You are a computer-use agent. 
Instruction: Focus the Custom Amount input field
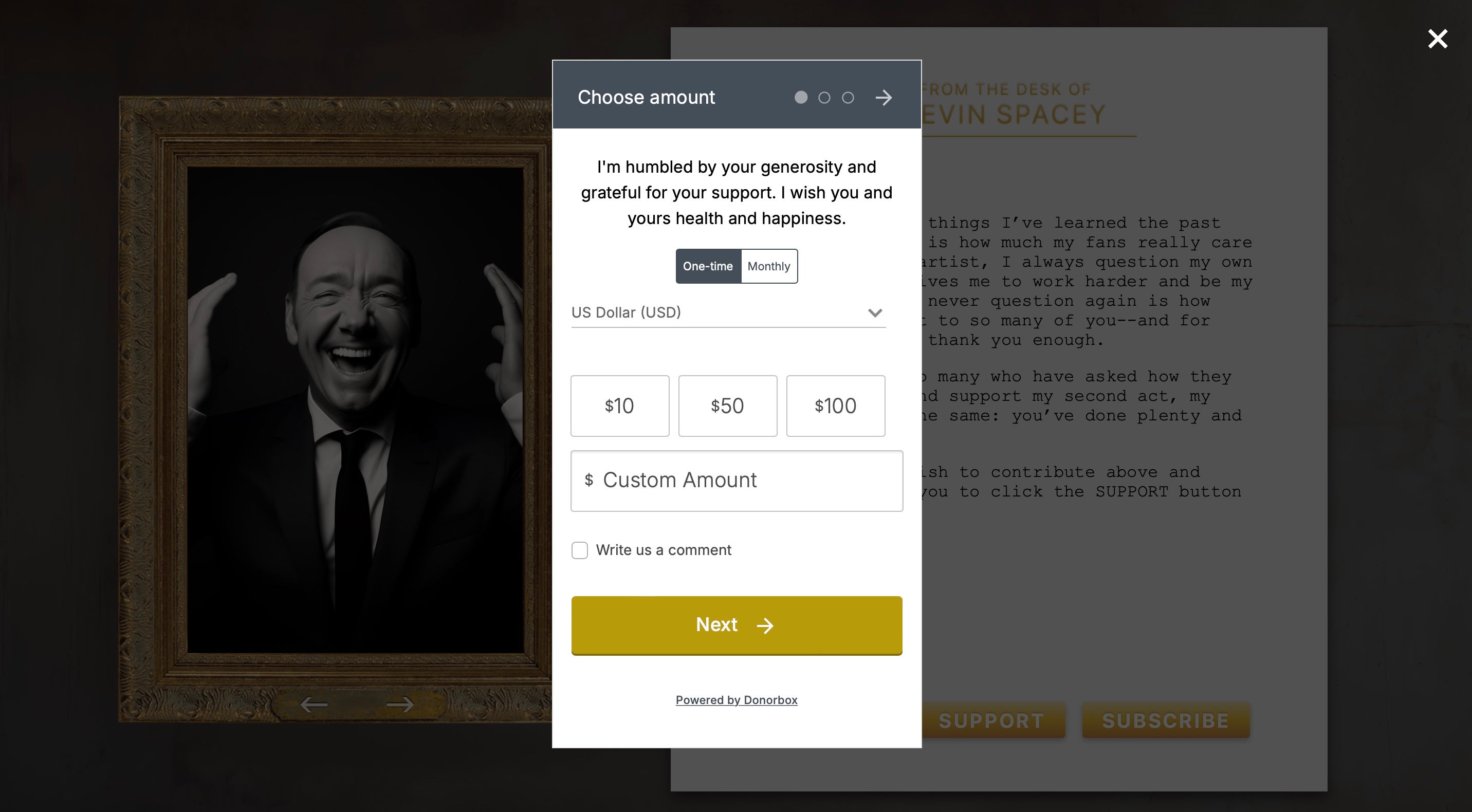[737, 481]
